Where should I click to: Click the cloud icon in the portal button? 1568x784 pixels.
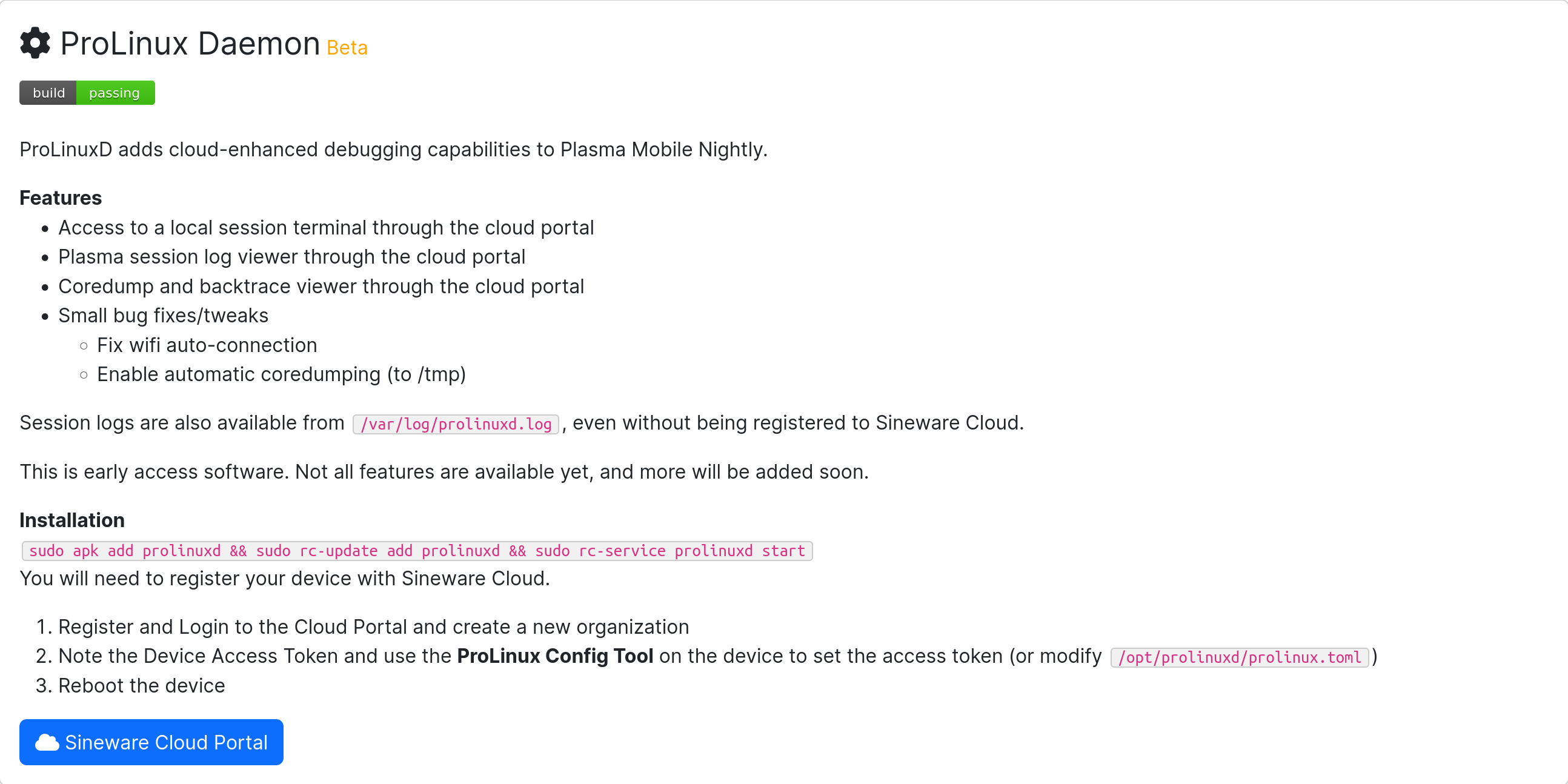click(x=47, y=742)
